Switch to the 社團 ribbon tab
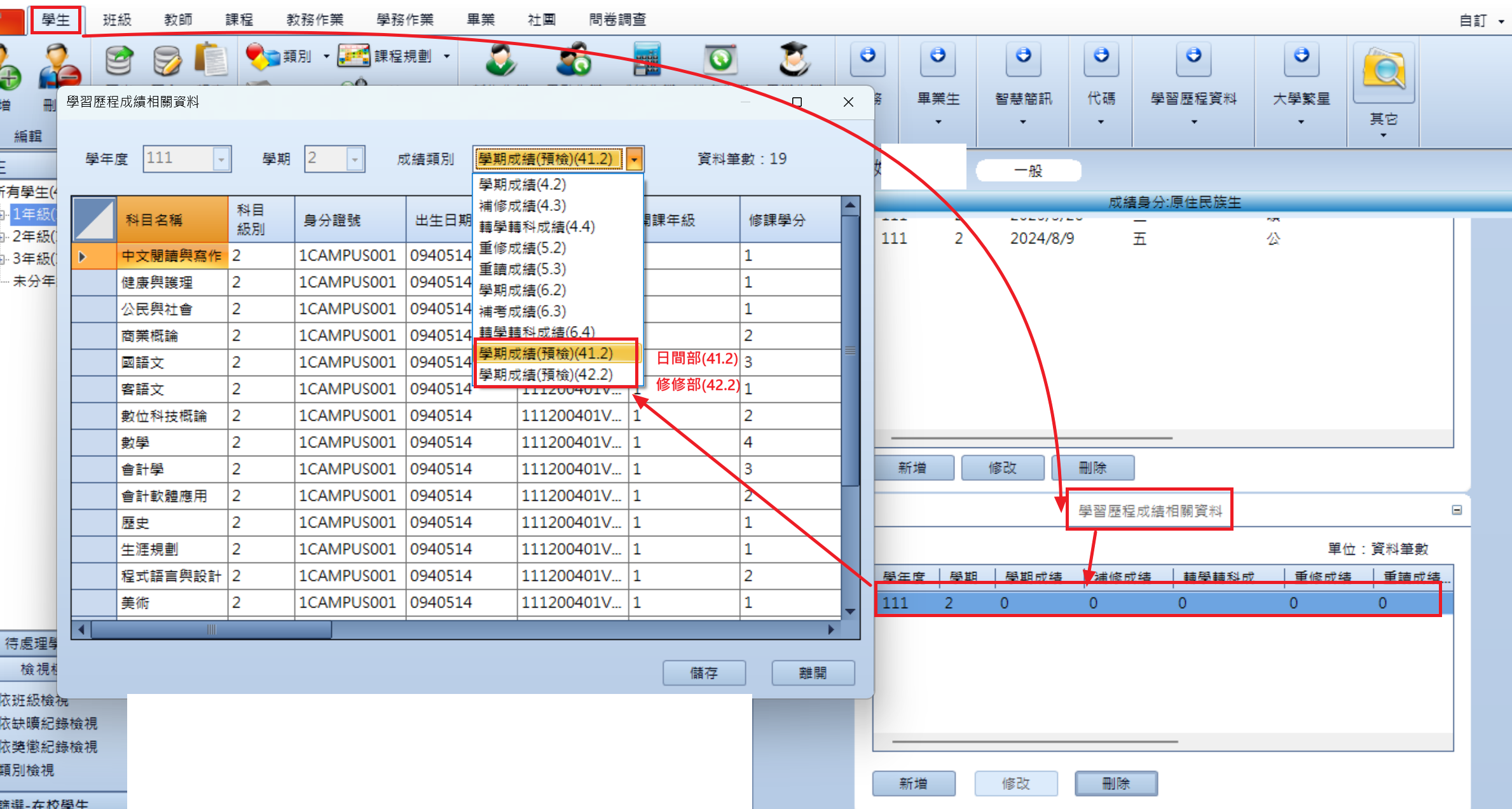This screenshot has width=1512, height=809. [542, 20]
